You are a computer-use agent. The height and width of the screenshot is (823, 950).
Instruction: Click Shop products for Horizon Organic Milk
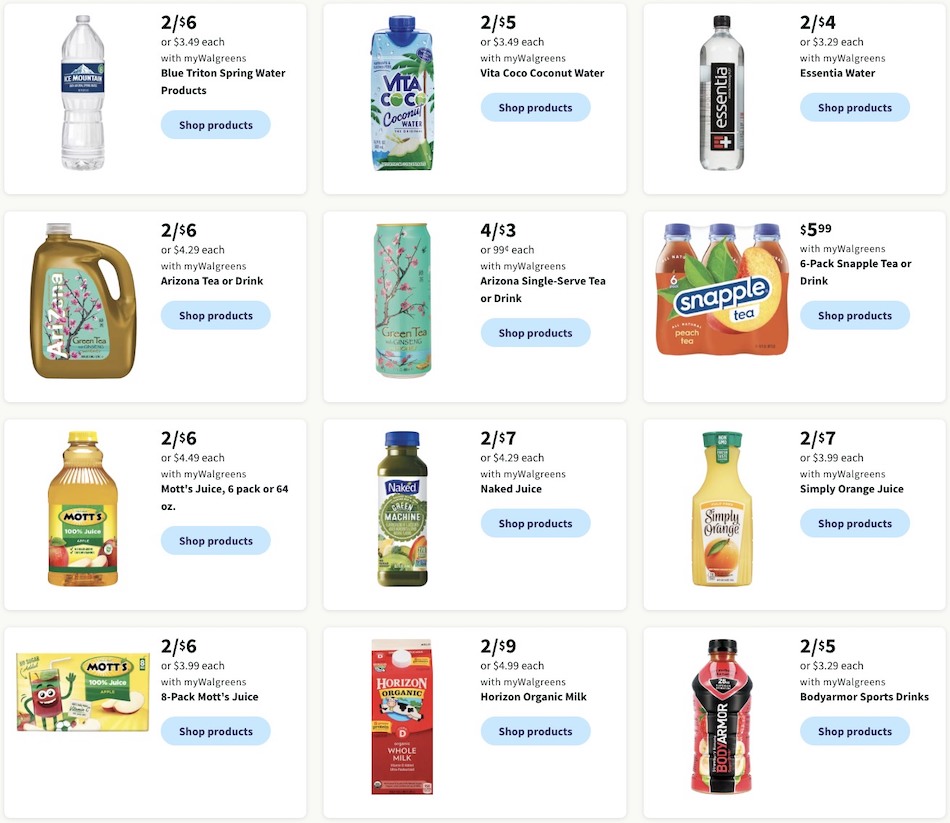click(535, 731)
